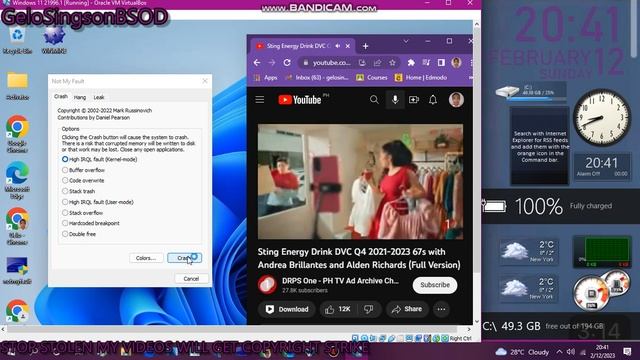The height and width of the screenshot is (360, 640).
Task: Switch to the Leak tab in Not My Fault
Action: (x=99, y=97)
